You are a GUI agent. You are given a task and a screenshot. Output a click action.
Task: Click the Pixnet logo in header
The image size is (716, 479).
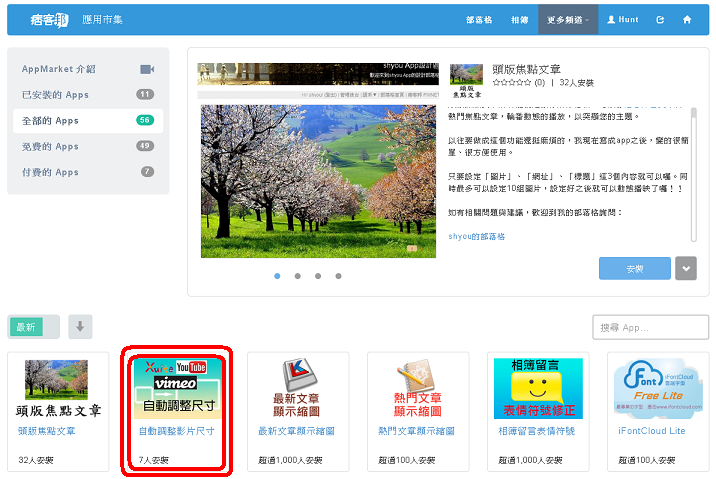pos(49,20)
